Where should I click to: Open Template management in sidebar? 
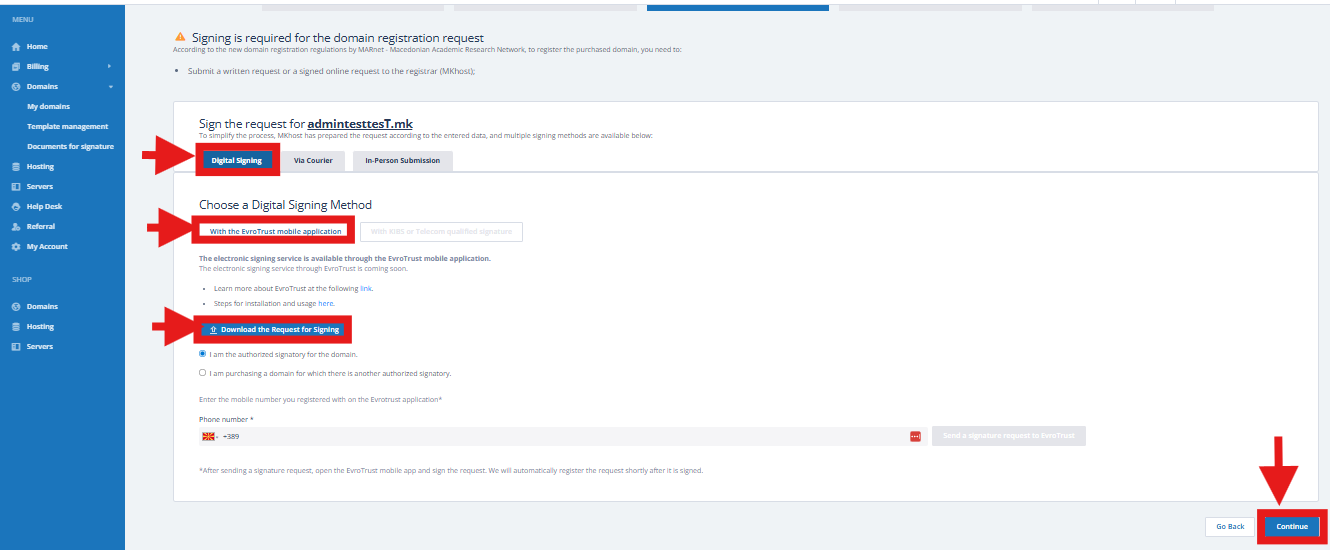click(68, 127)
